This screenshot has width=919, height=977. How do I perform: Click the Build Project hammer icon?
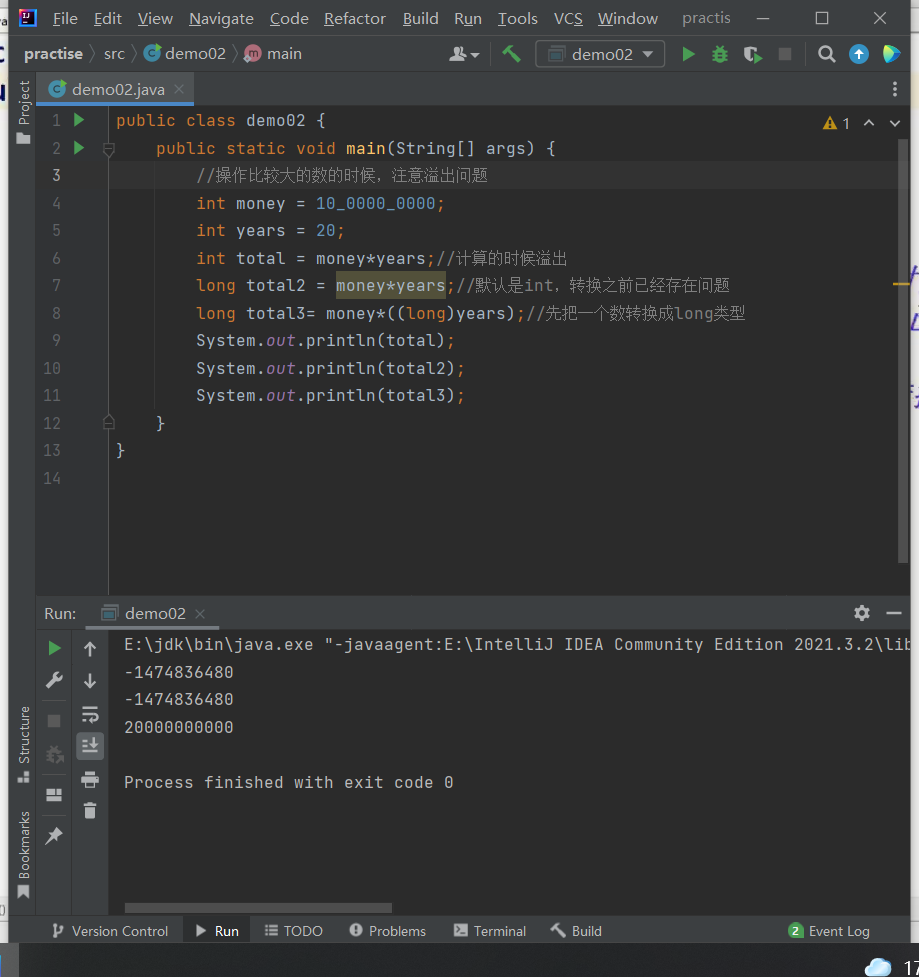[511, 54]
